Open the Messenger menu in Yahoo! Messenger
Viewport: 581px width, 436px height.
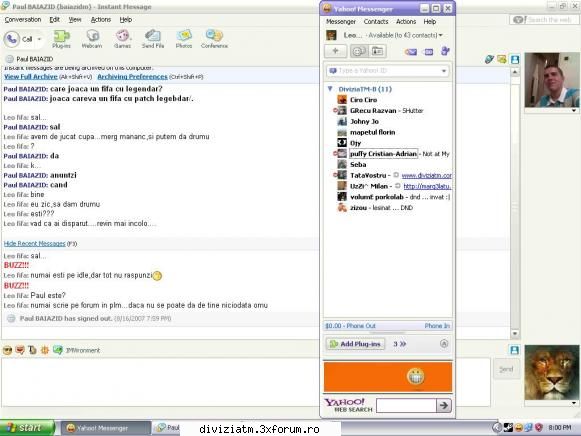tap(341, 22)
